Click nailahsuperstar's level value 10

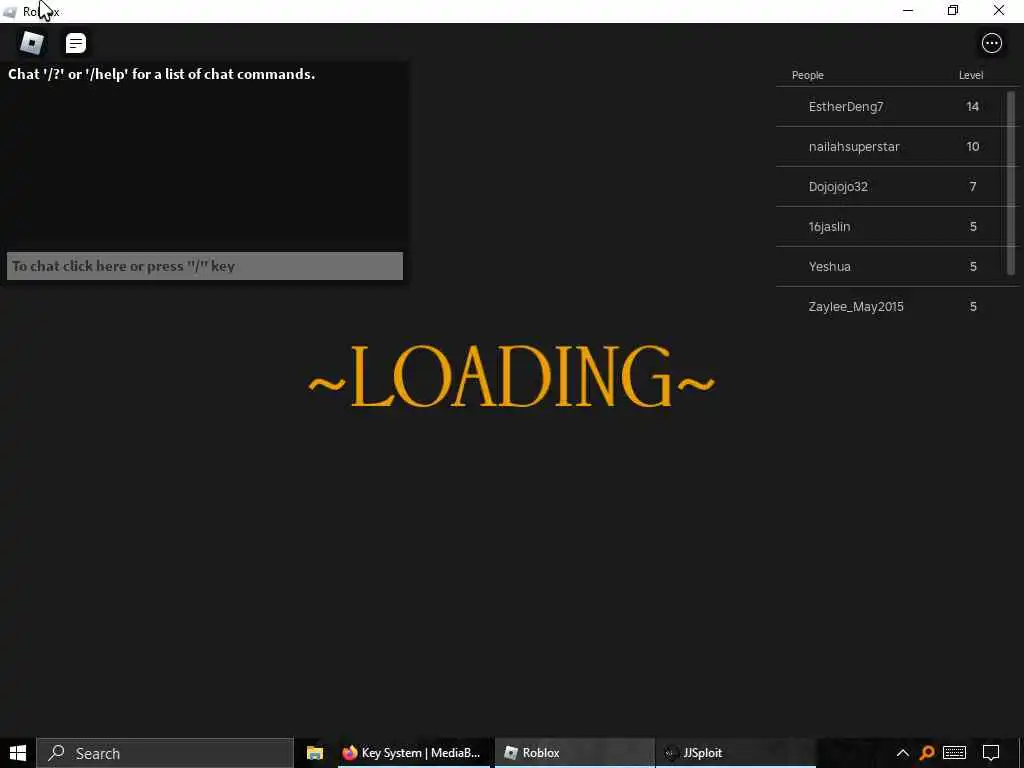(x=972, y=146)
